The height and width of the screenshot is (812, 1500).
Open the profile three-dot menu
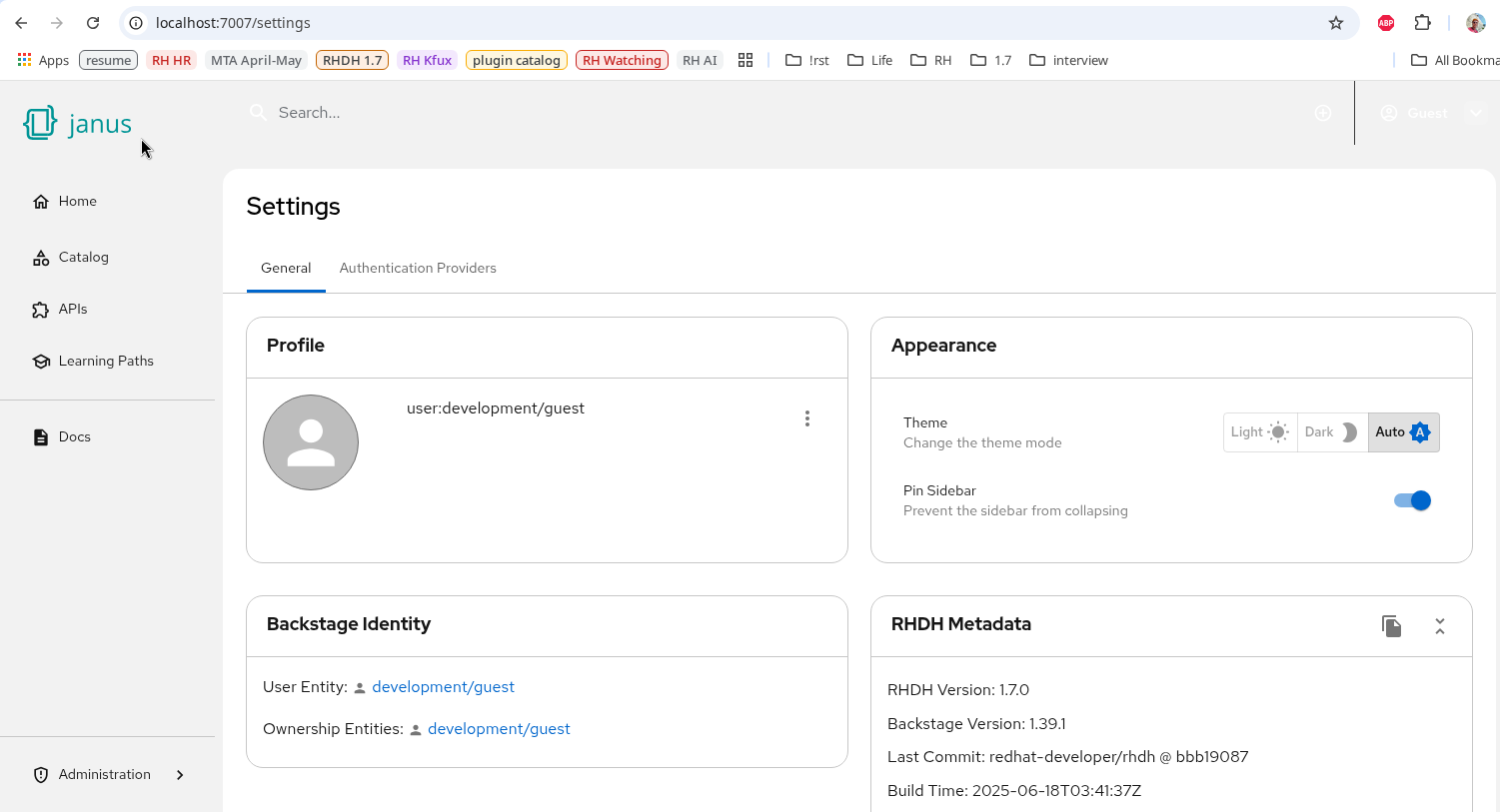[807, 418]
